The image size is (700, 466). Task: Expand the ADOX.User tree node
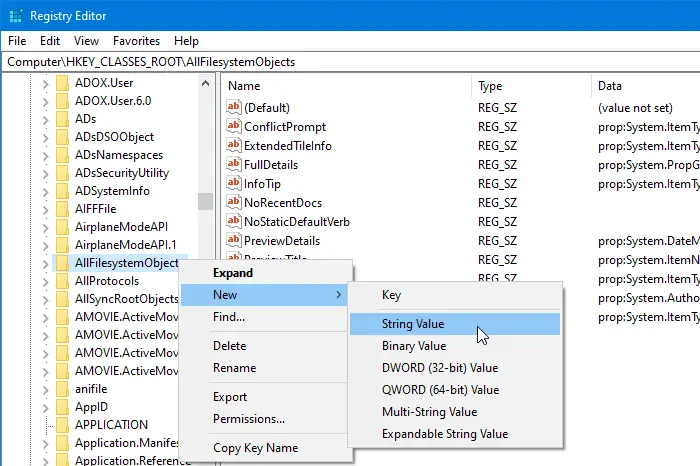point(45,84)
